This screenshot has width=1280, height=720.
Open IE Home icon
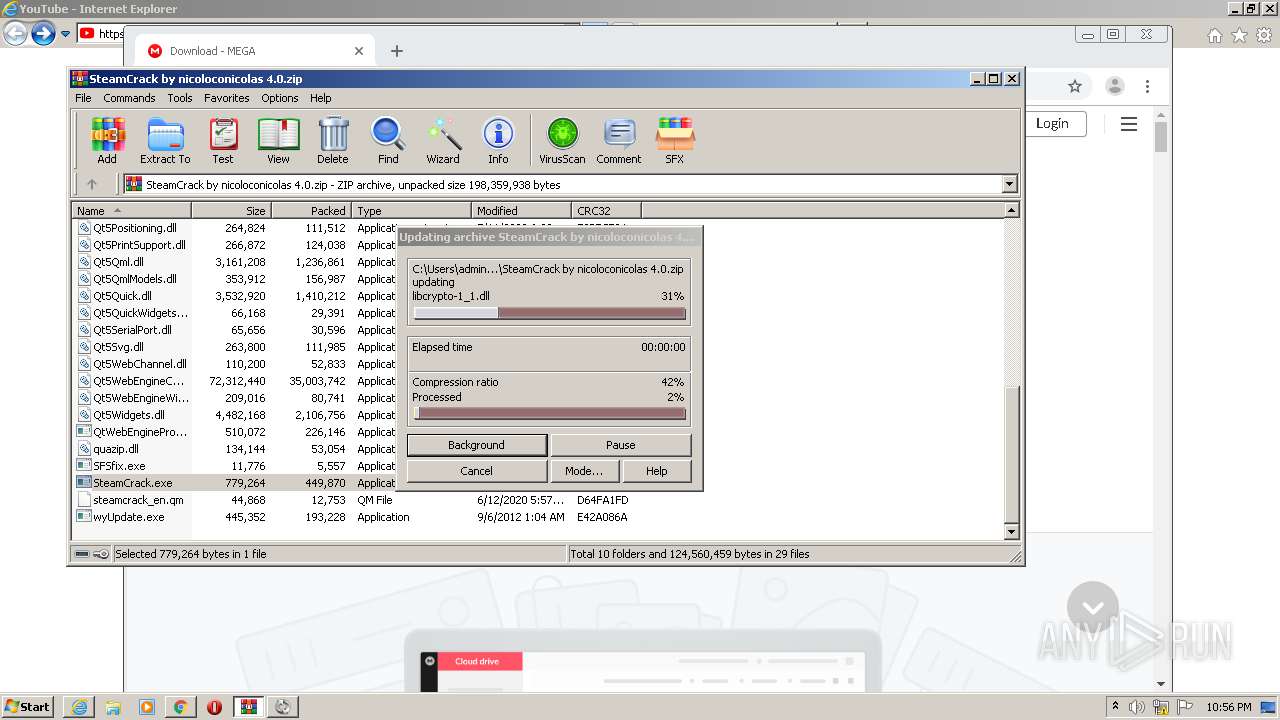click(1214, 35)
